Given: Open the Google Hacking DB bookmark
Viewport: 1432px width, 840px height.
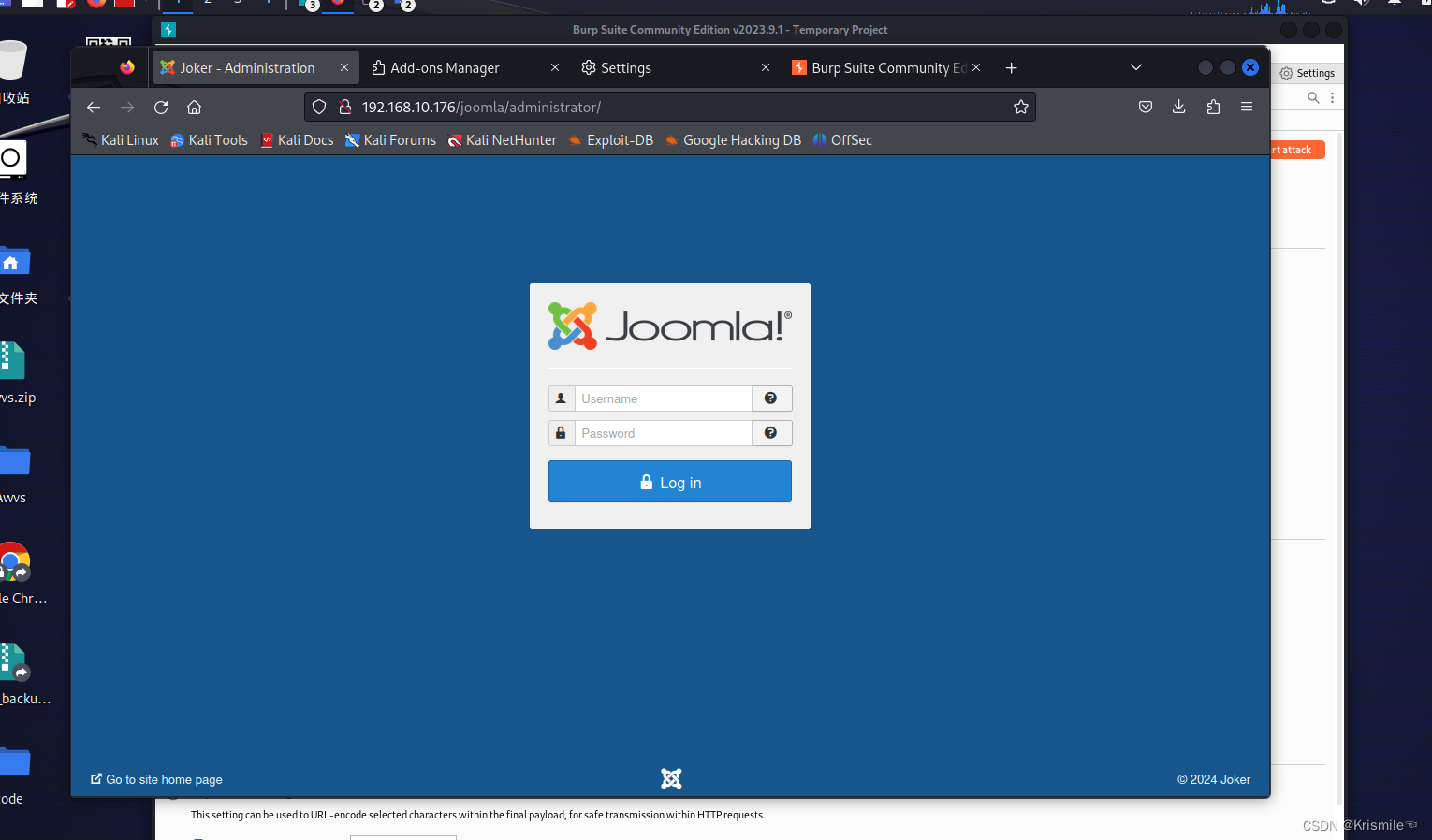Looking at the screenshot, I should [733, 140].
